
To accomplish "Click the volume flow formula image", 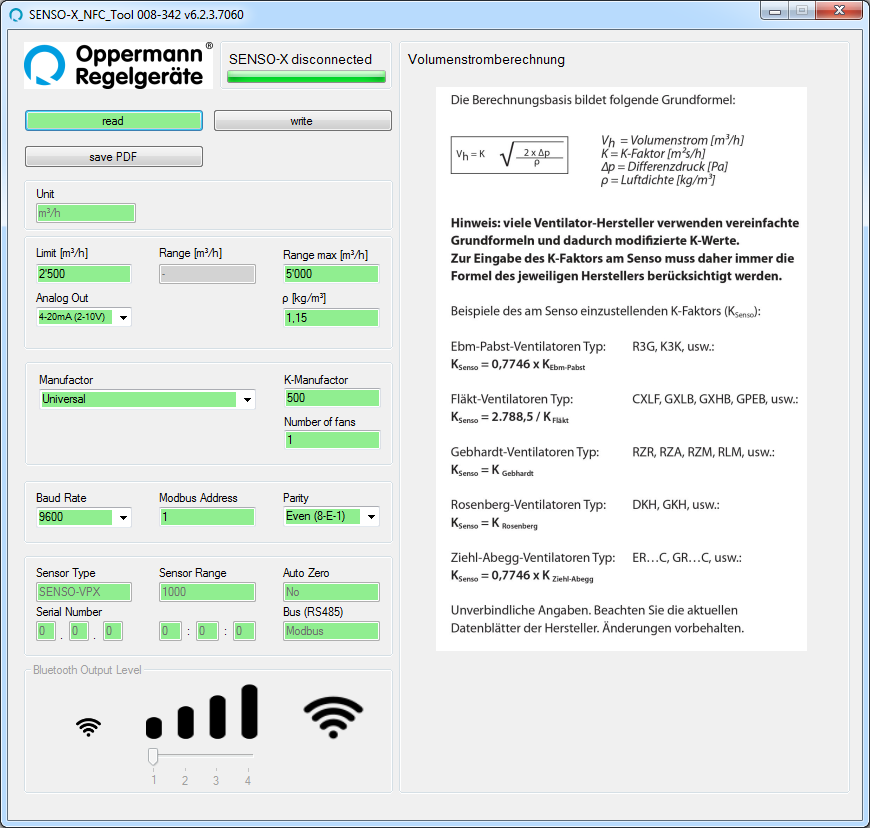I will [x=509, y=155].
